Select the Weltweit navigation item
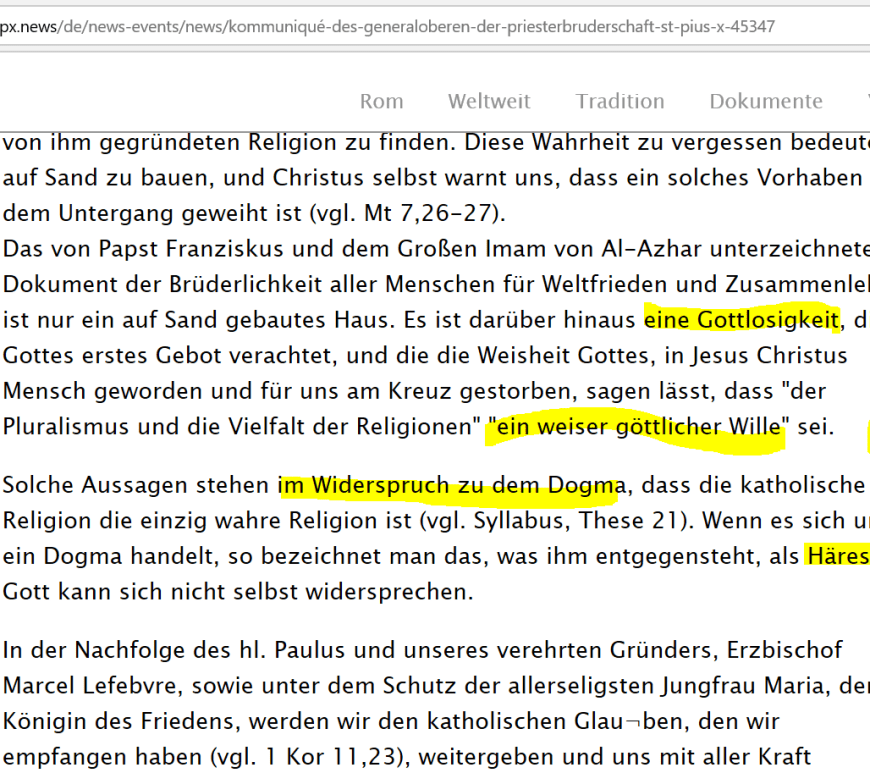Image resolution: width=870 pixels, height=773 pixels. (x=489, y=101)
